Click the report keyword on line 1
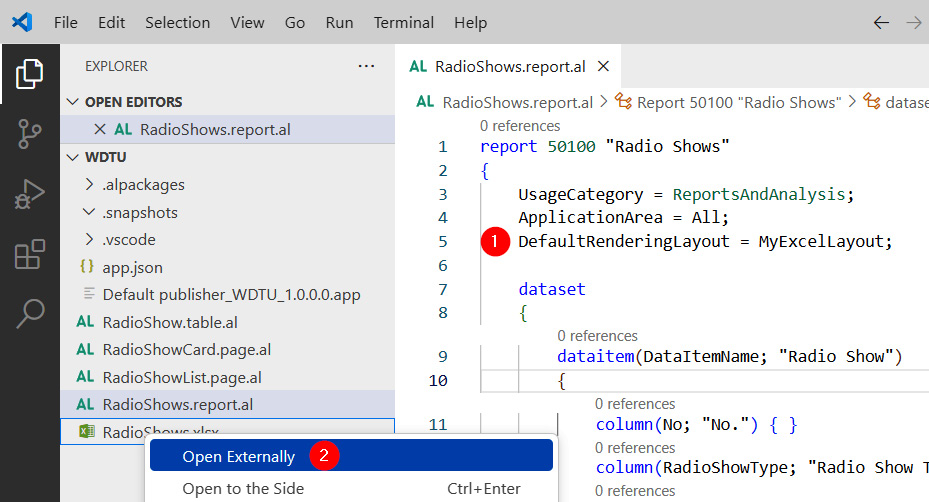Image resolution: width=929 pixels, height=502 pixels. click(x=508, y=146)
